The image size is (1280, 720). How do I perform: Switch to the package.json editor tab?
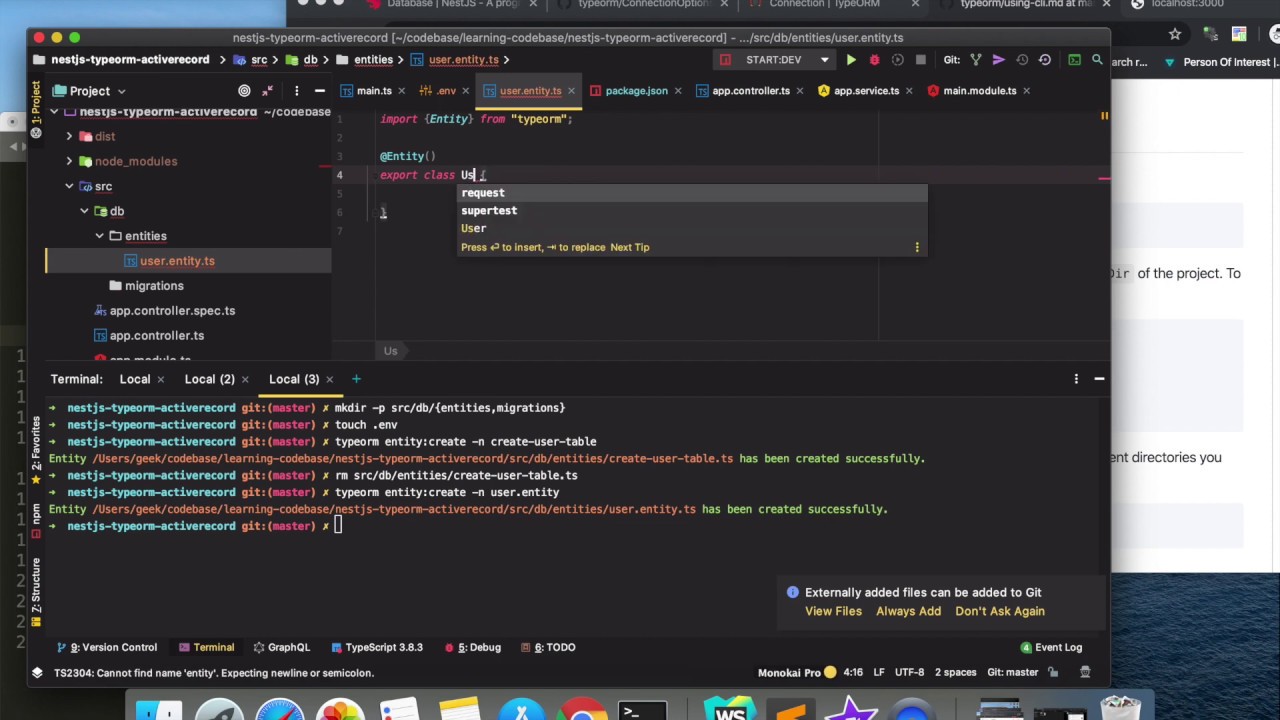click(637, 91)
